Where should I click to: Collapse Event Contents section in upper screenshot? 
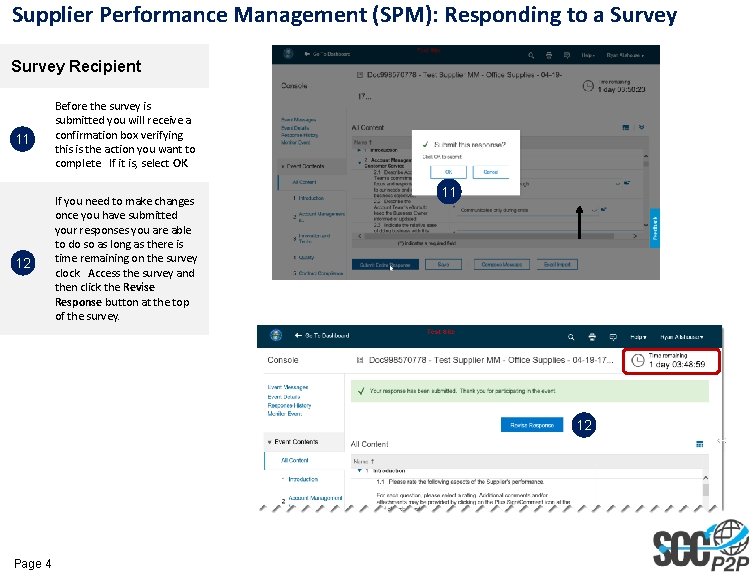pyautogui.click(x=283, y=166)
